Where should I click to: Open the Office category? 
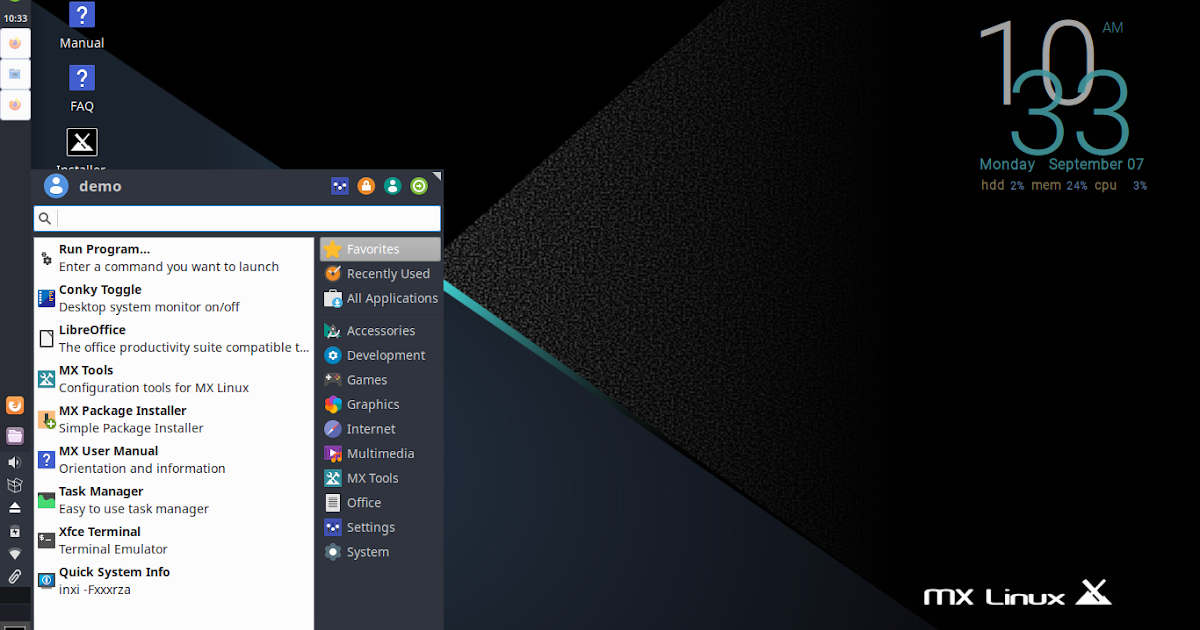pyautogui.click(x=380, y=503)
